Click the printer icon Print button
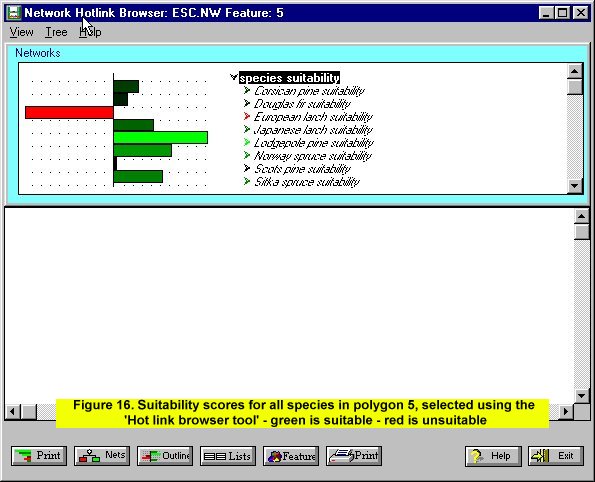595x482 pixels. pos(354,456)
